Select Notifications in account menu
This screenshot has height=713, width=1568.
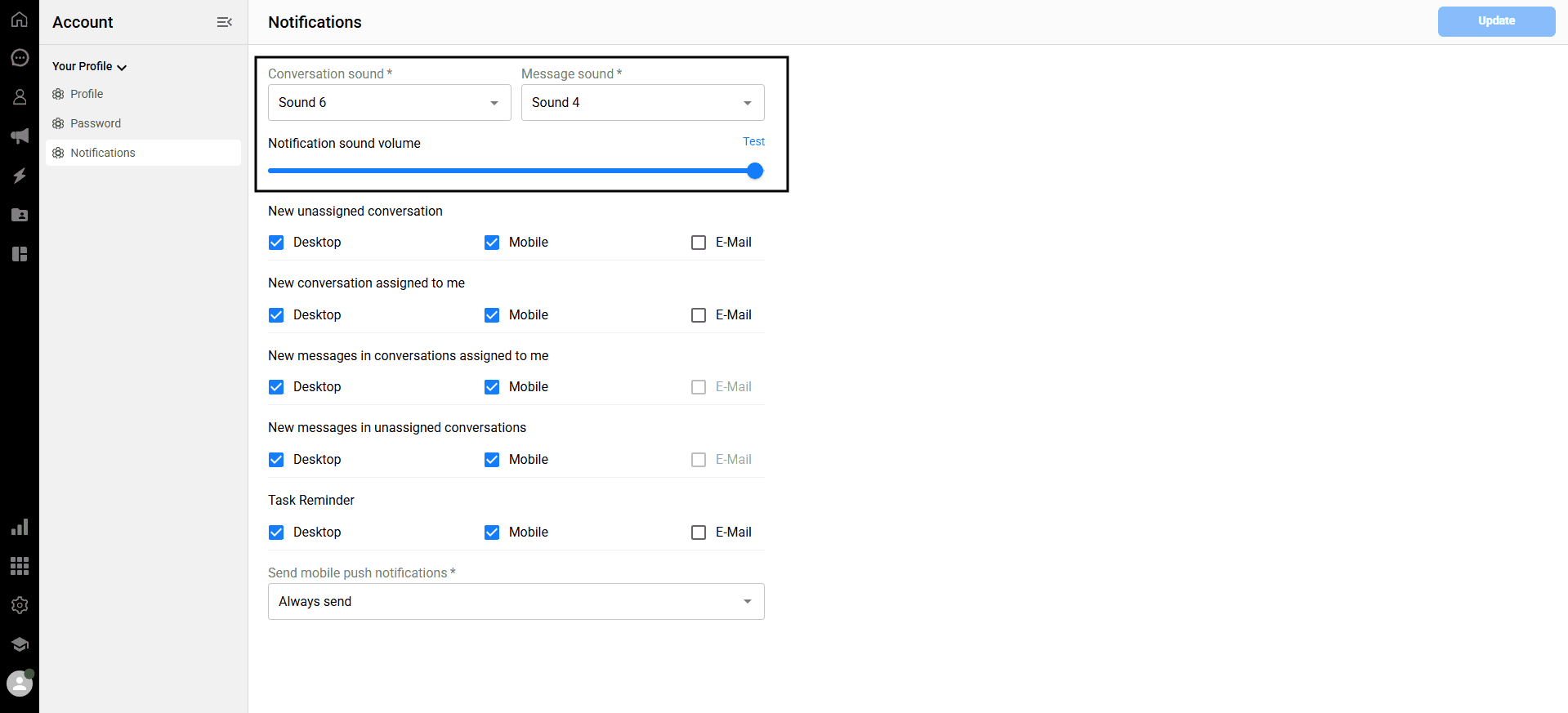(143, 153)
